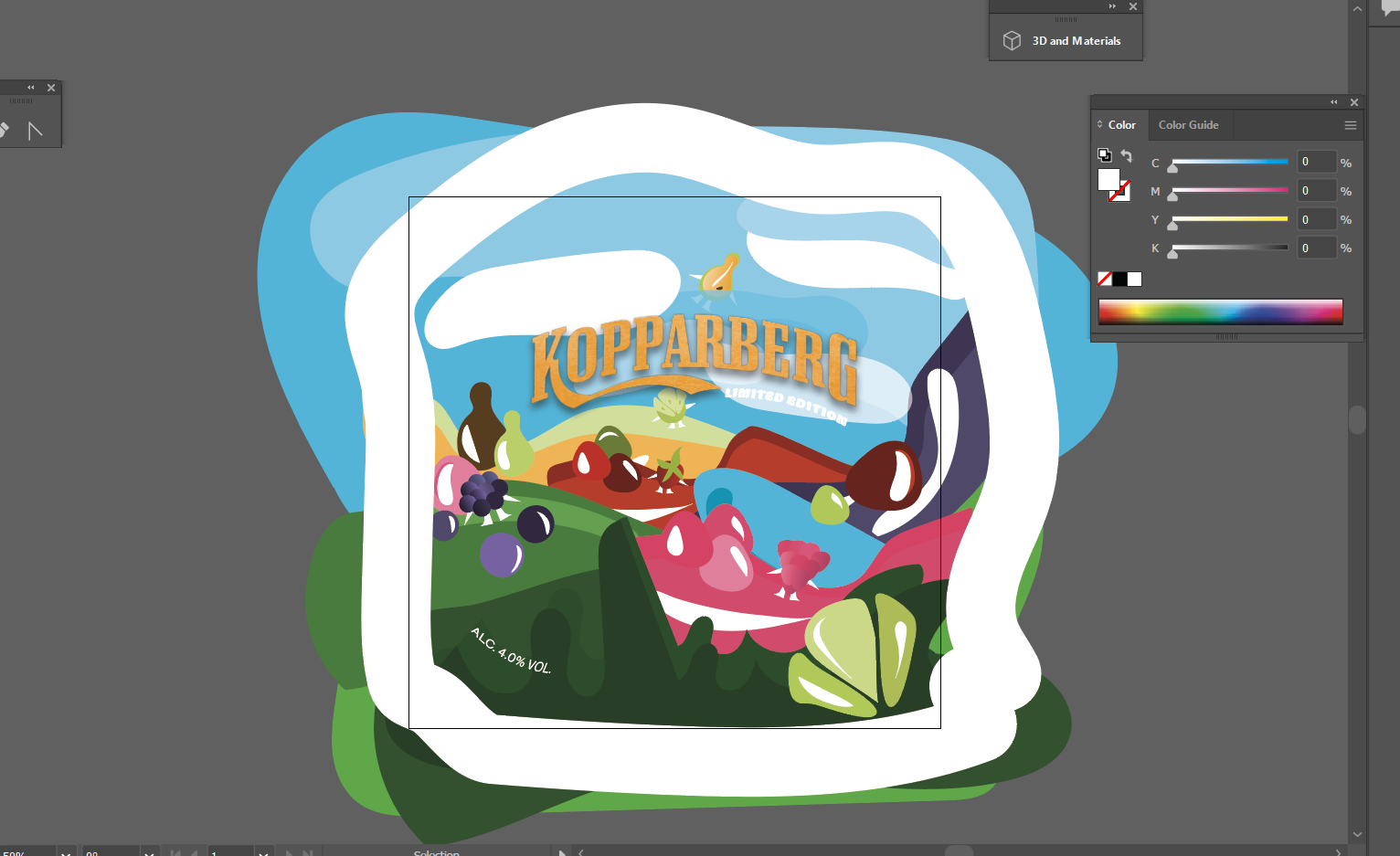Go to the first artboard
1400x856 pixels.
(x=175, y=852)
